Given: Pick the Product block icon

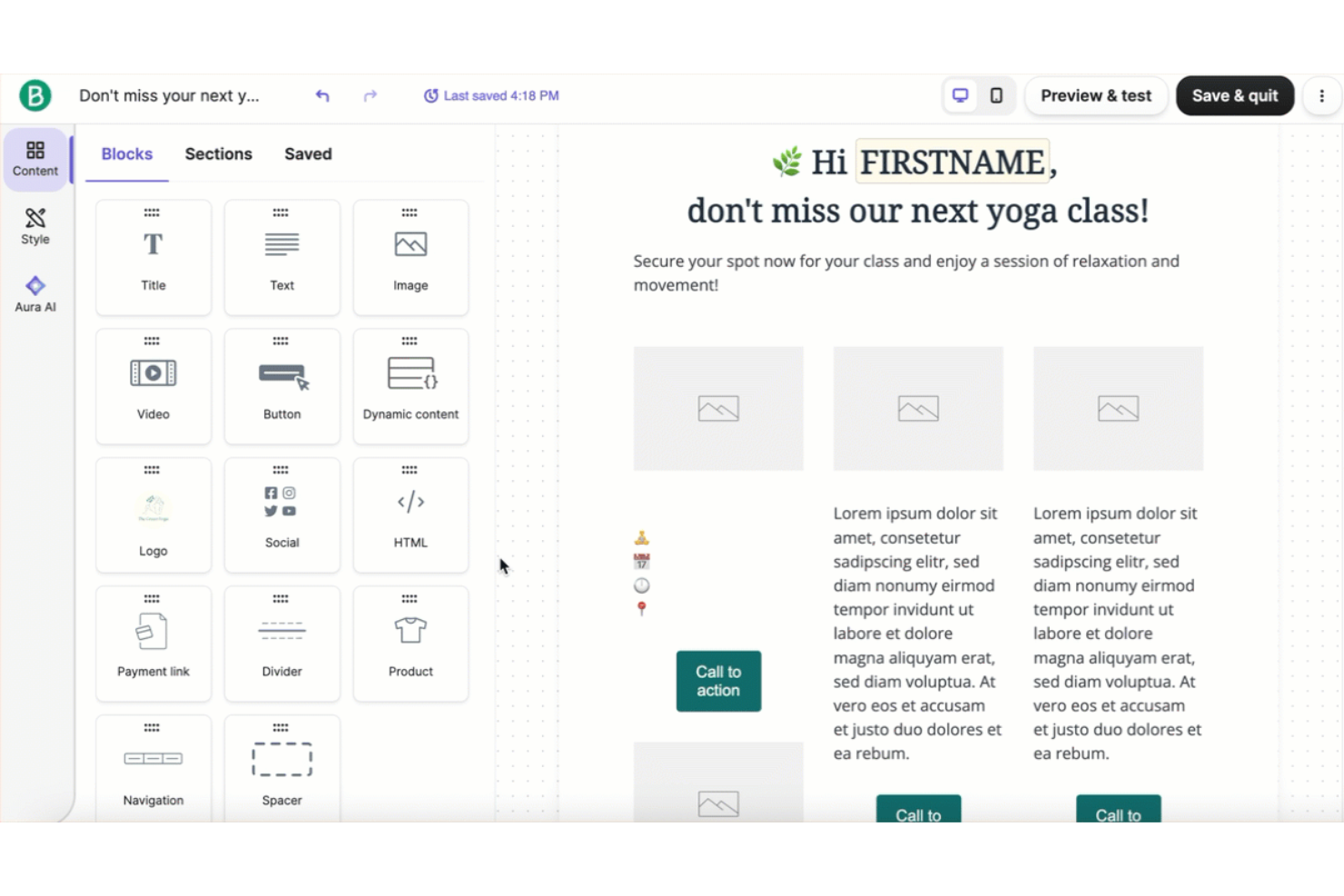Looking at the screenshot, I should [410, 643].
